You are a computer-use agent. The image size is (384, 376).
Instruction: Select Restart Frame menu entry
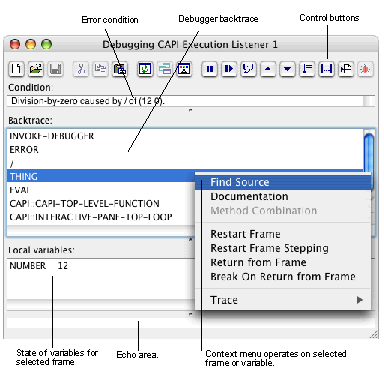click(x=283, y=234)
